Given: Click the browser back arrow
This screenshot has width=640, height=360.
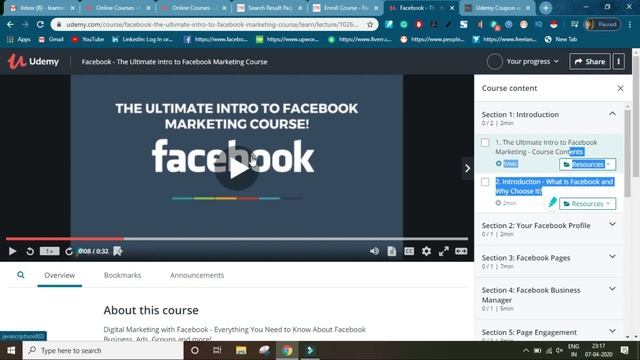Looking at the screenshot, I should pos(10,24).
